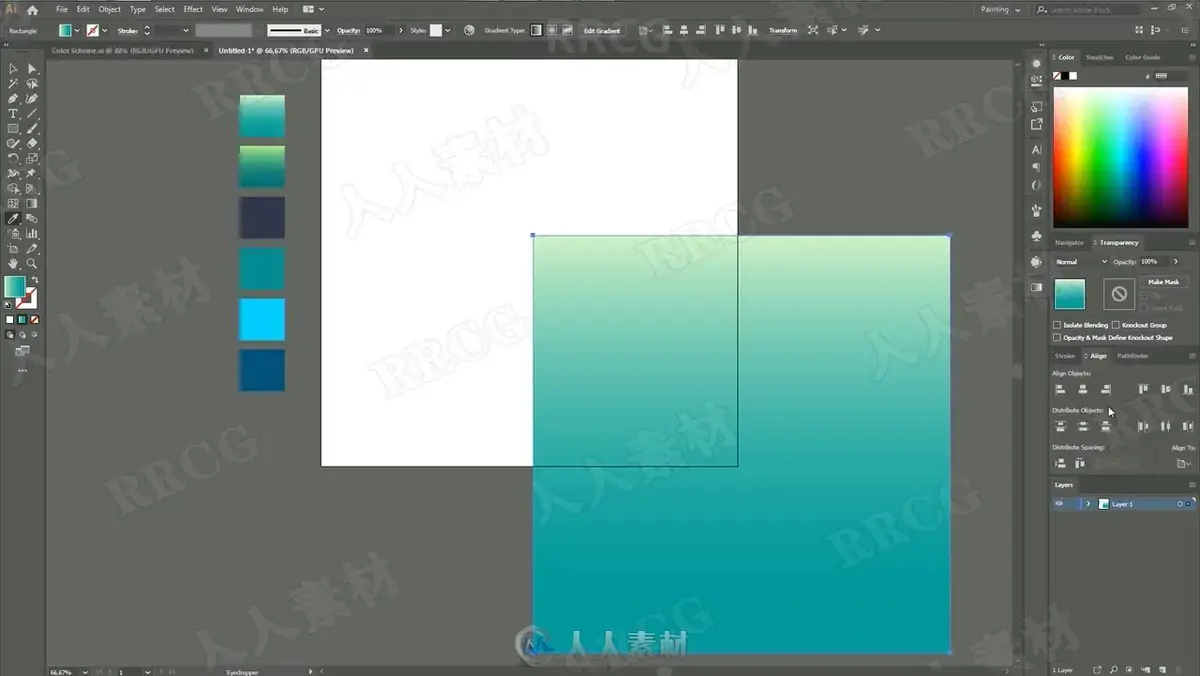
Task: Select the Paintbrush tool
Action: (32, 129)
